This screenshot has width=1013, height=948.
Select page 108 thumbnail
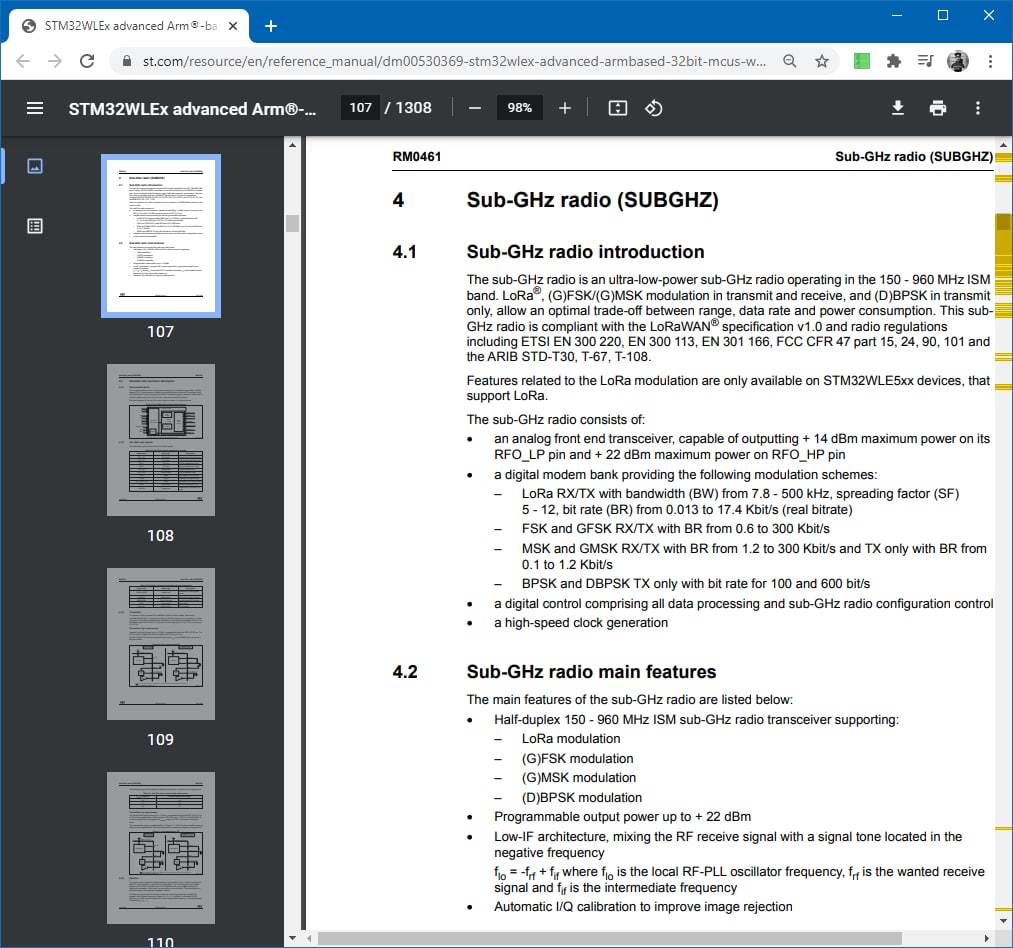click(x=161, y=440)
